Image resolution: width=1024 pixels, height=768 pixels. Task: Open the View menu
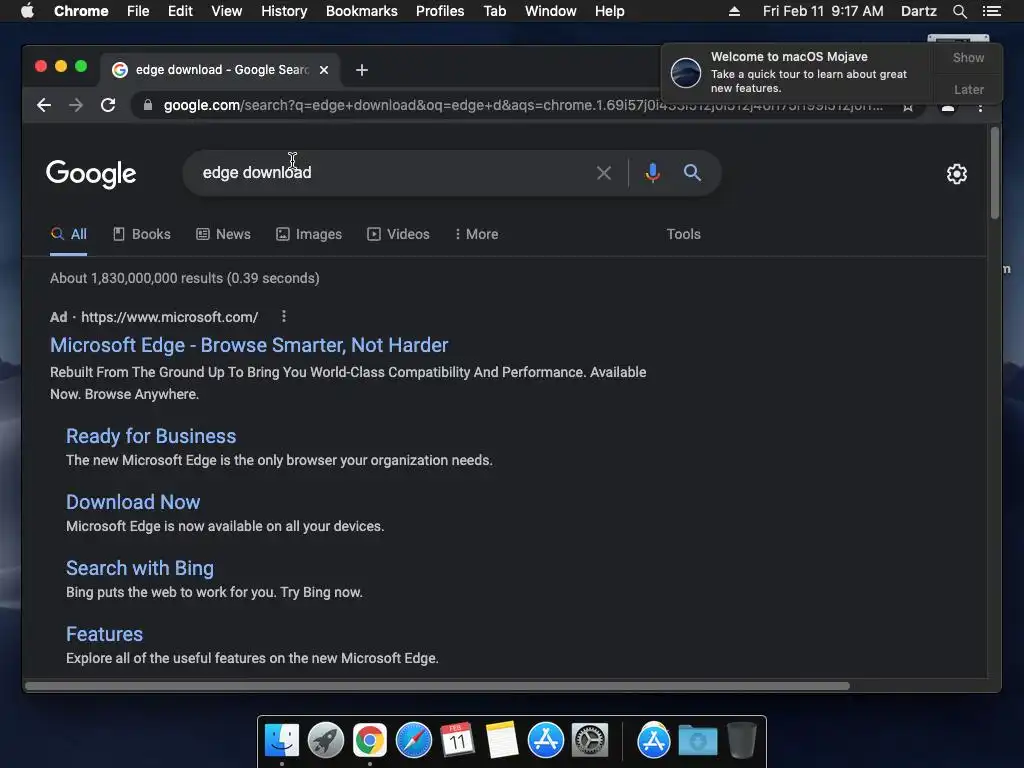pyautogui.click(x=227, y=11)
